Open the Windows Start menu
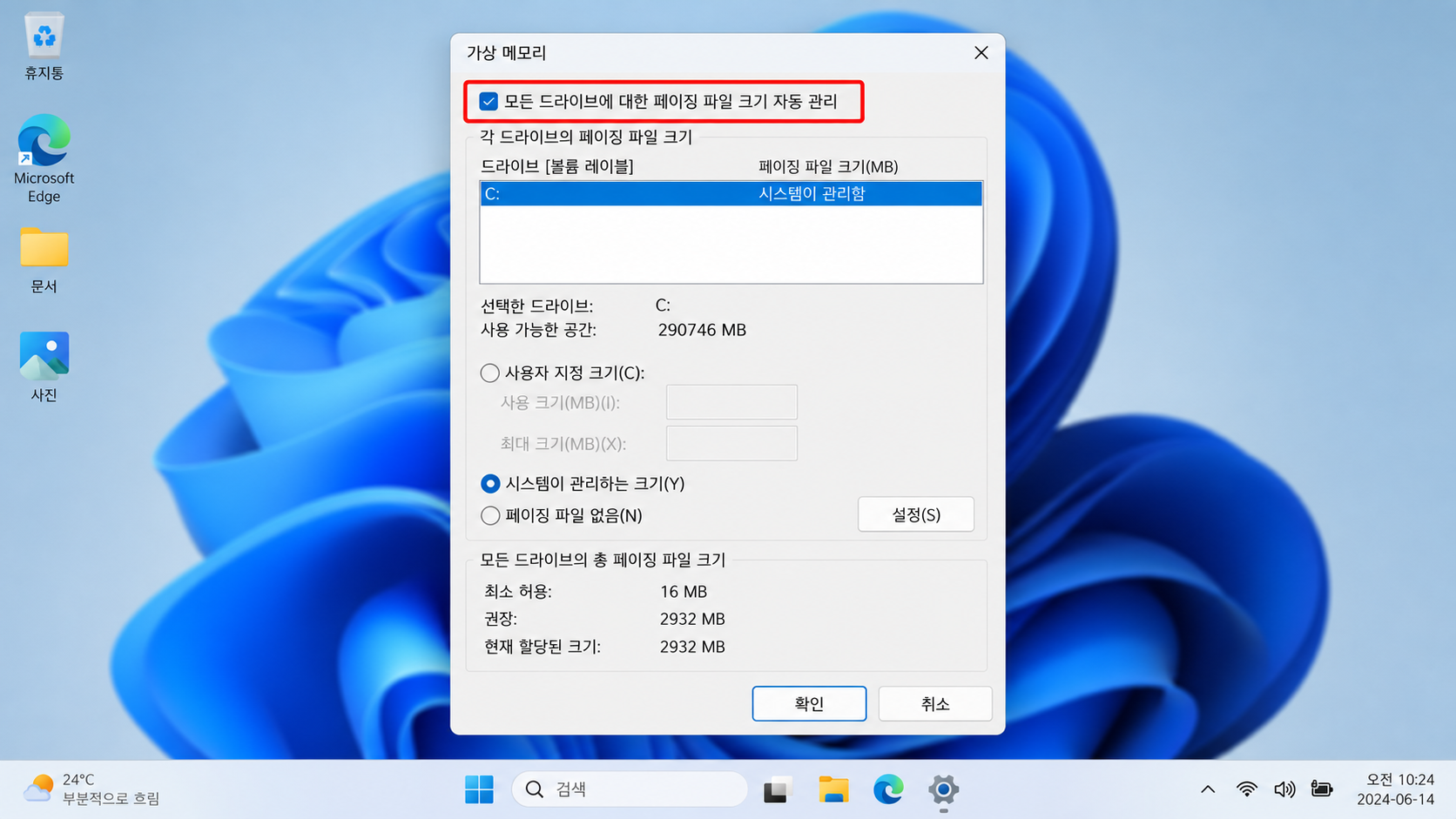This screenshot has width=1456, height=819. point(479,789)
